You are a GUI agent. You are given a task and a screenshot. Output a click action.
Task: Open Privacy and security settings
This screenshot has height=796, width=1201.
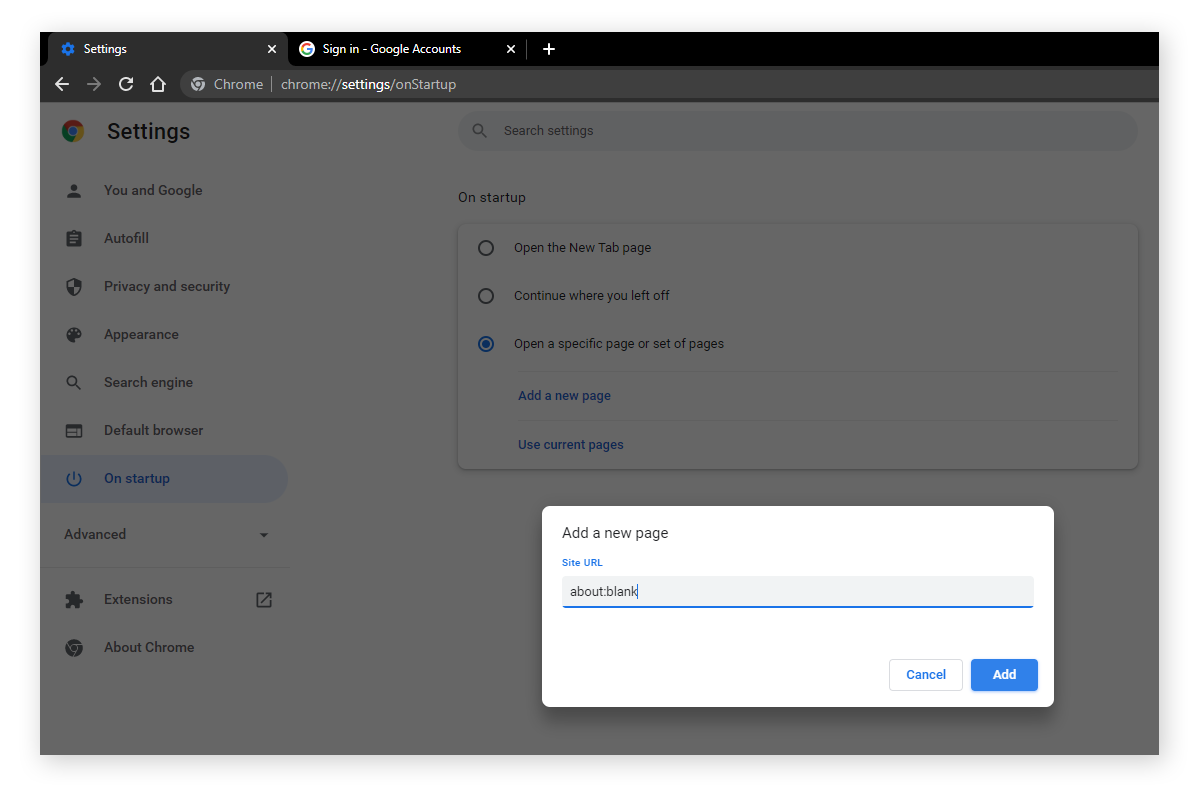(x=163, y=286)
